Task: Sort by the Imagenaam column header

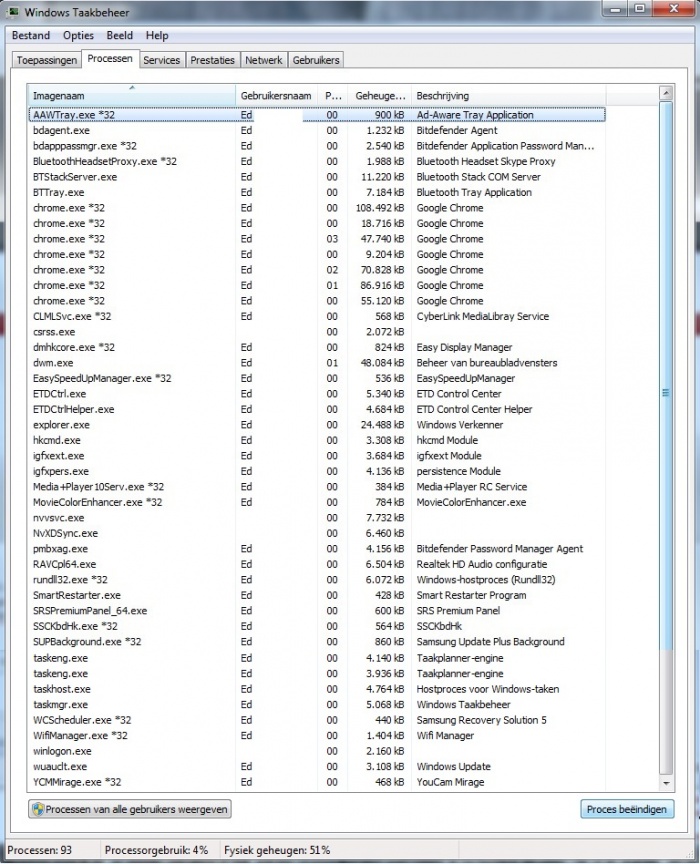Action: (x=131, y=95)
